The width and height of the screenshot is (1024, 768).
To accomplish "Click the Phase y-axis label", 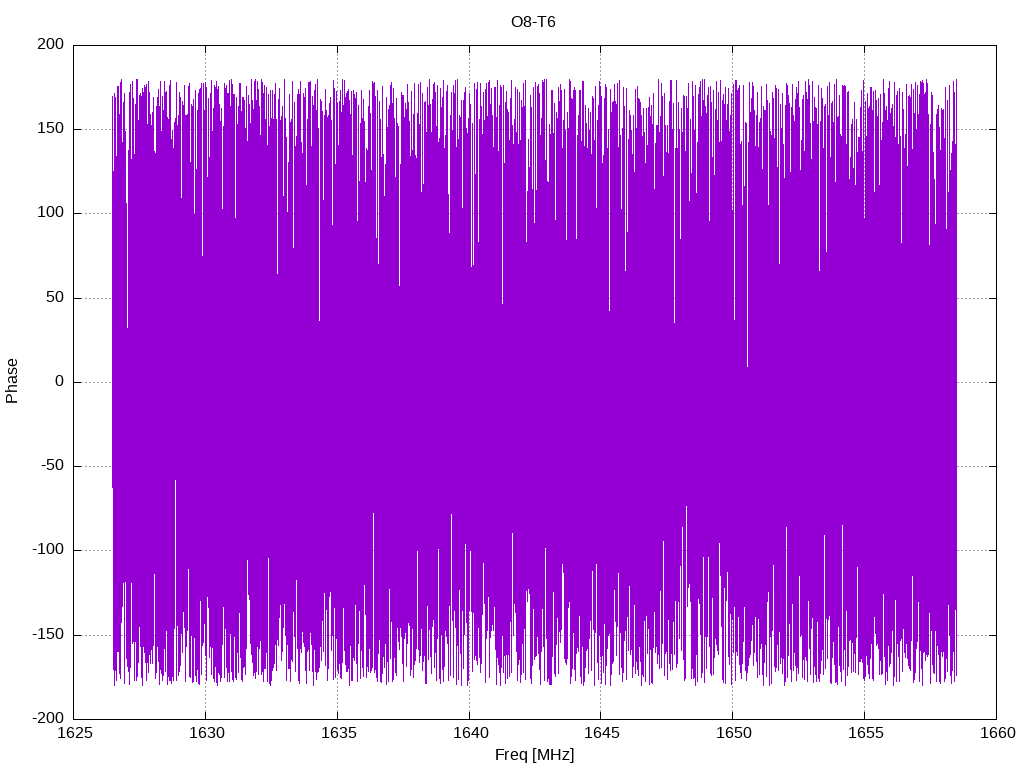I will [x=12, y=381].
